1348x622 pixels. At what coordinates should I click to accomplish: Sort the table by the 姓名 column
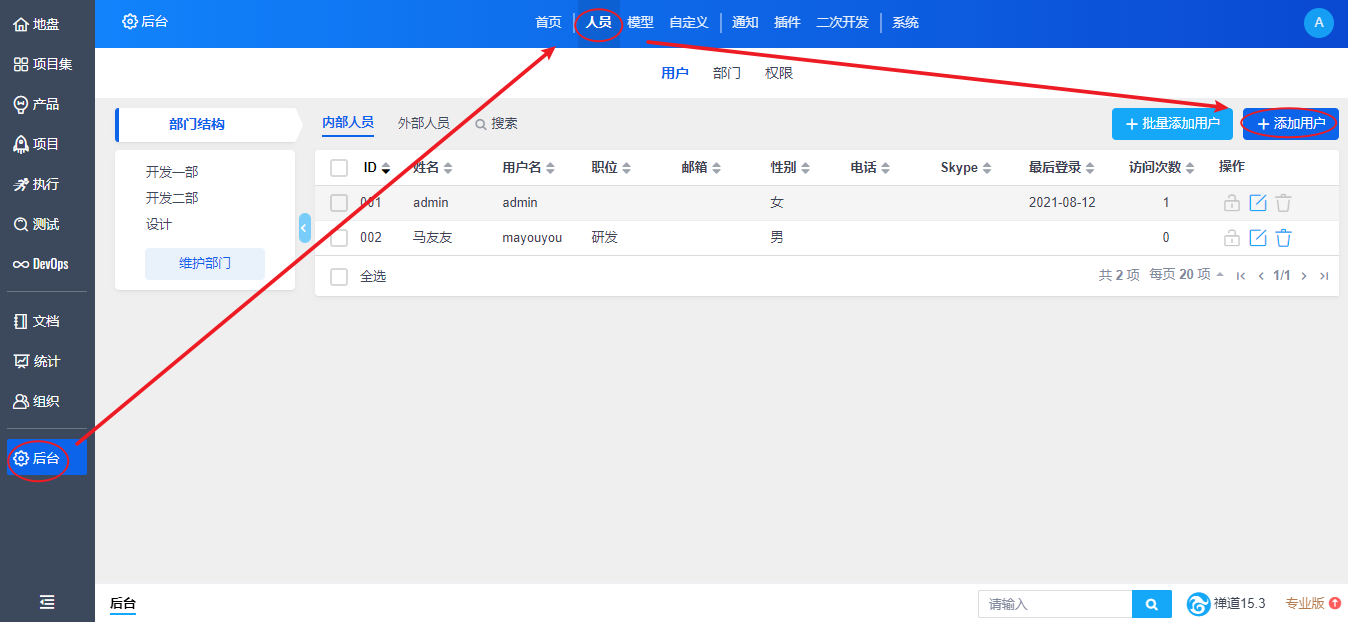(x=433, y=168)
